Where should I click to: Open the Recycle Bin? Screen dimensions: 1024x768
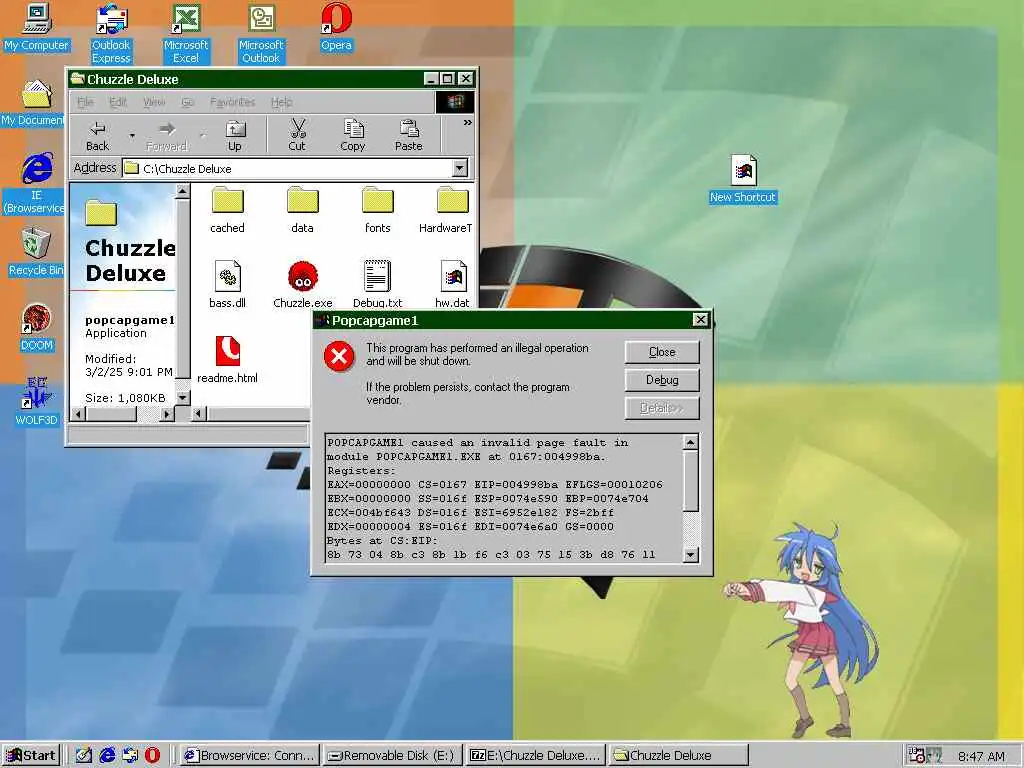(x=36, y=252)
